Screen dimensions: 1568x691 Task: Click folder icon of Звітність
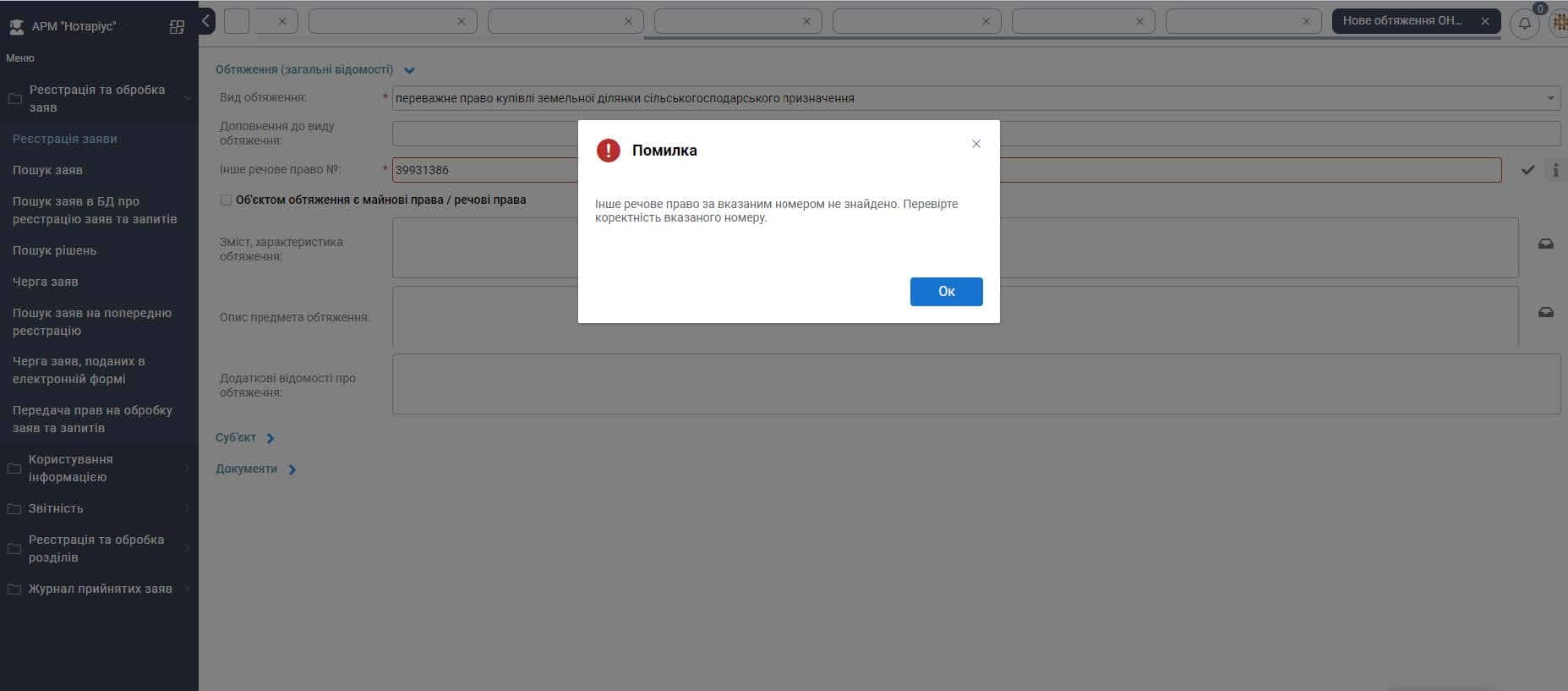click(14, 509)
